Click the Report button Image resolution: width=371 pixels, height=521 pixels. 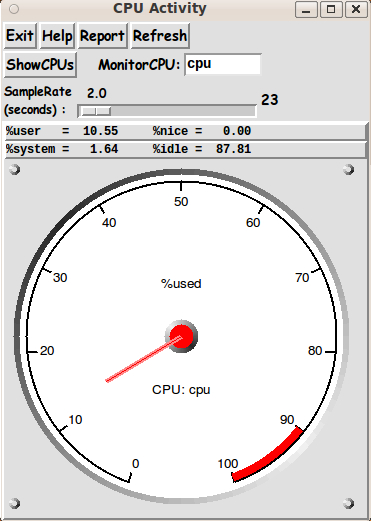point(102,36)
